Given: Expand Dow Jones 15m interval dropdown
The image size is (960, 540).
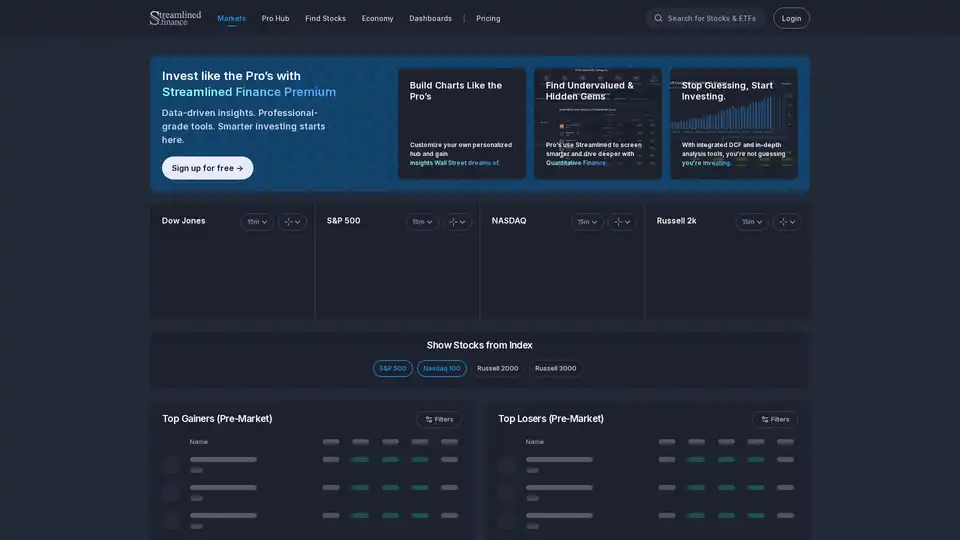Looking at the screenshot, I should tap(257, 222).
